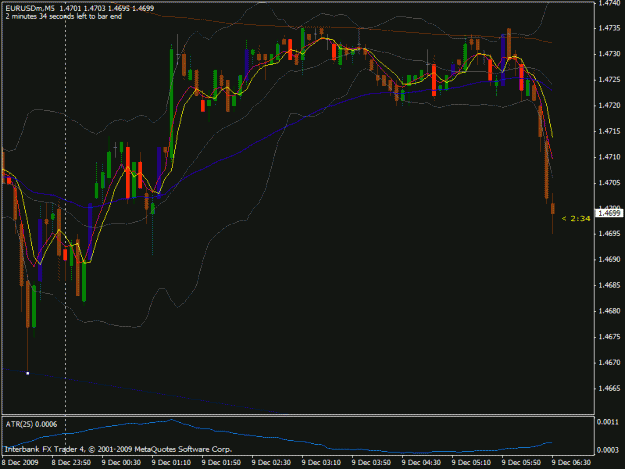Click price level 1.4680 on the axis
The image size is (625, 469).
609,311
